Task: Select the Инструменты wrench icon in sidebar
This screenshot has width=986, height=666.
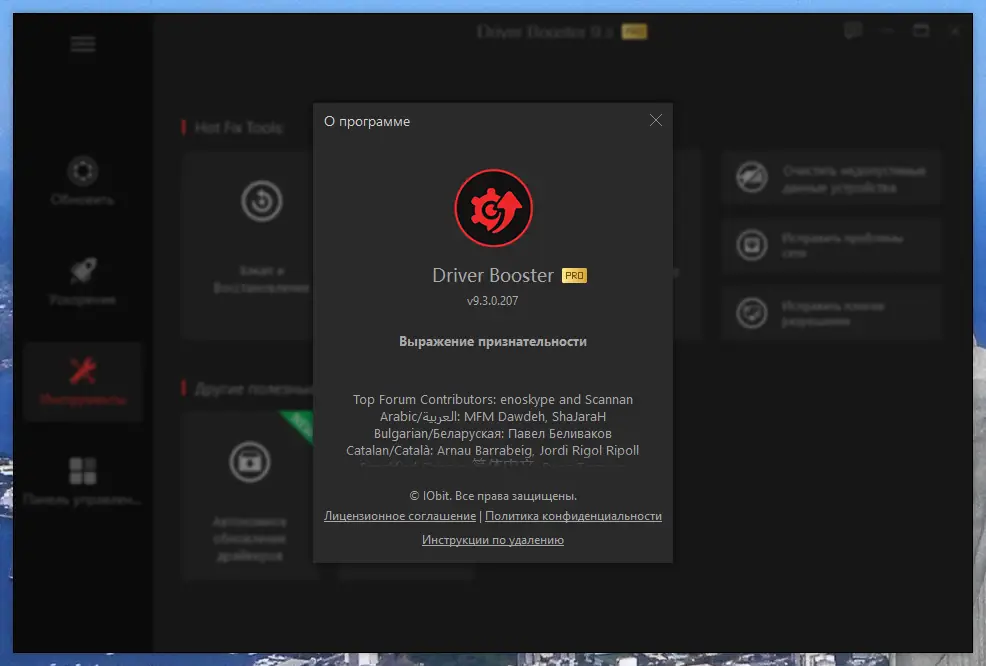Action: tap(82, 370)
